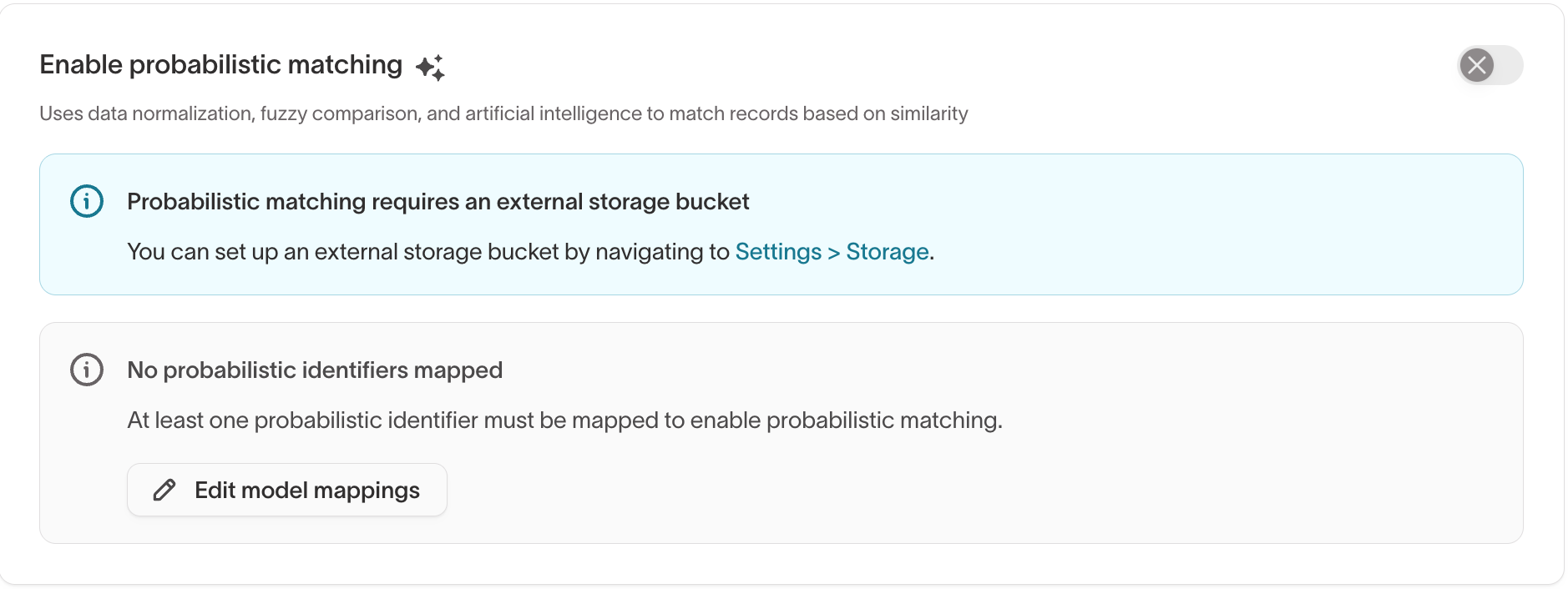Click the pencil icon on the Edit model mappings button
This screenshot has width=1568, height=589.
164,490
